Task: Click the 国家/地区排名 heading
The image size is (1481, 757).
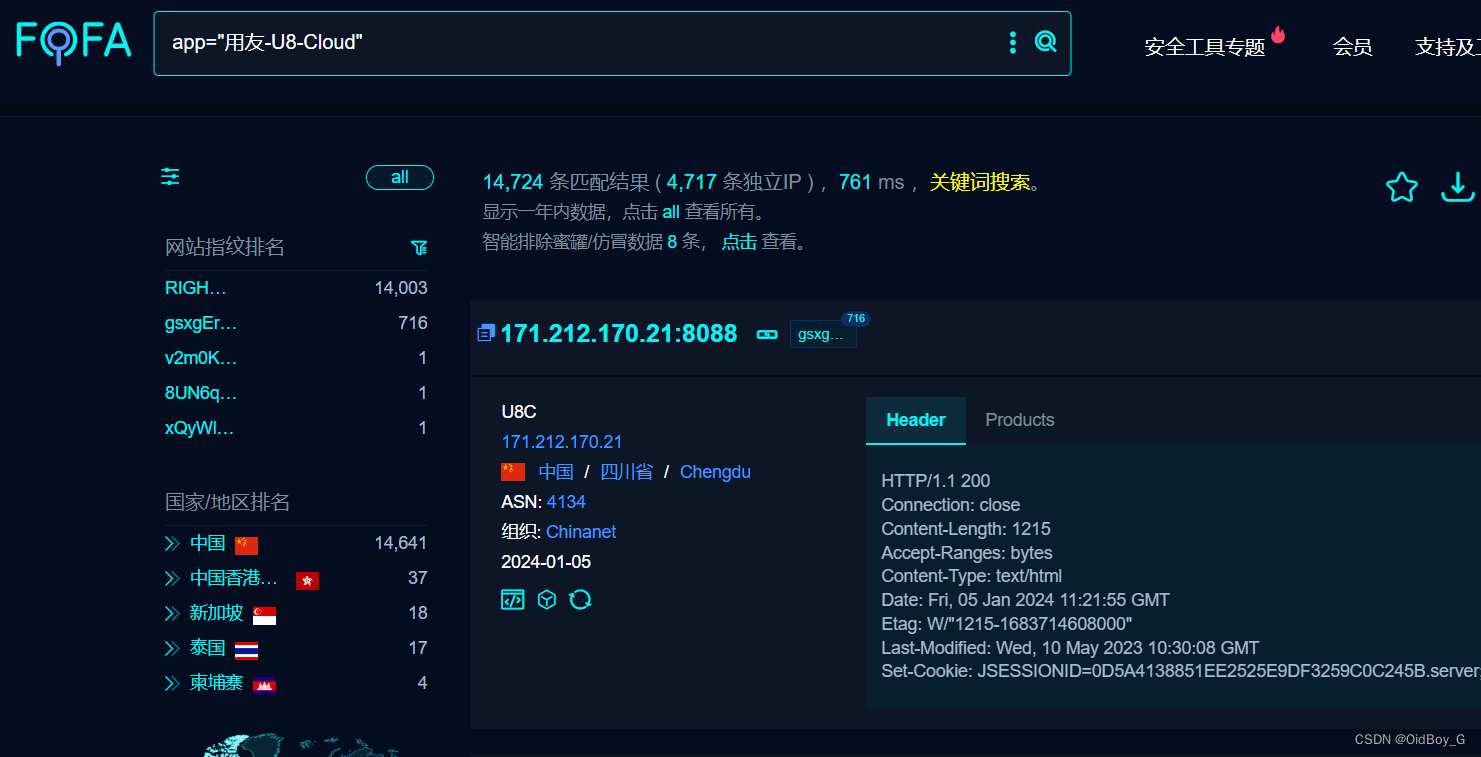Action: coord(228,502)
